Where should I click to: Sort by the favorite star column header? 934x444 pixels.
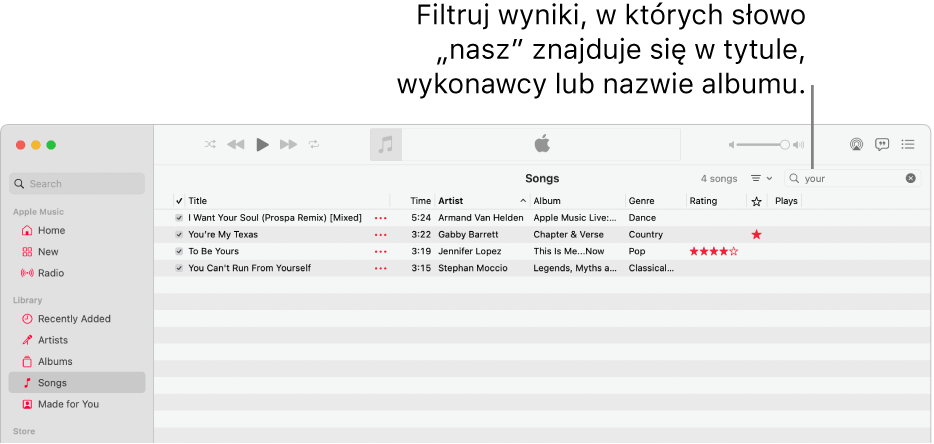[756, 201]
